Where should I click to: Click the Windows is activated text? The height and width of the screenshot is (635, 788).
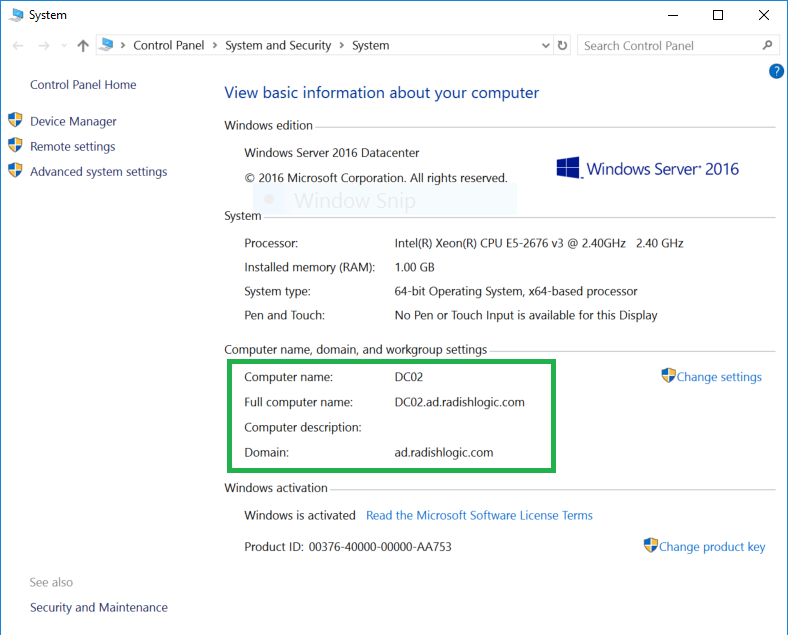pos(300,515)
